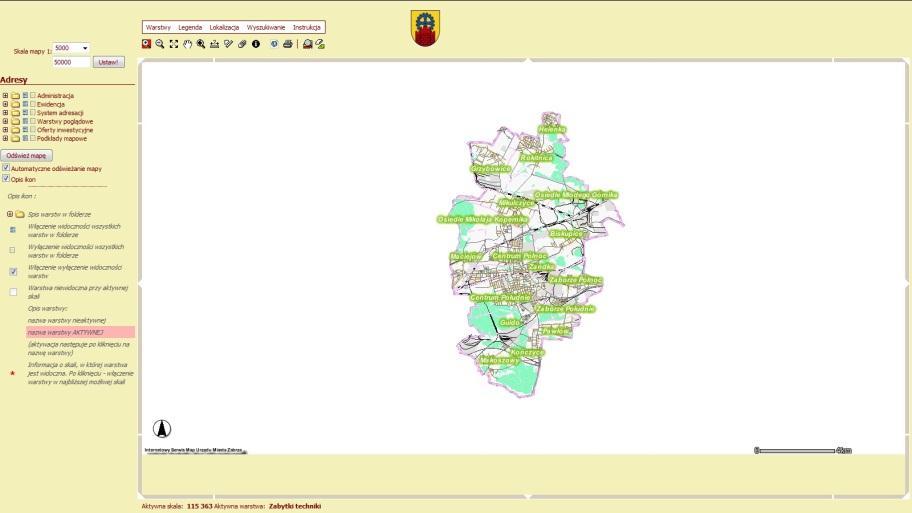Click the blue round help icon
Image resolution: width=912 pixels, height=513 pixels.
click(x=274, y=44)
